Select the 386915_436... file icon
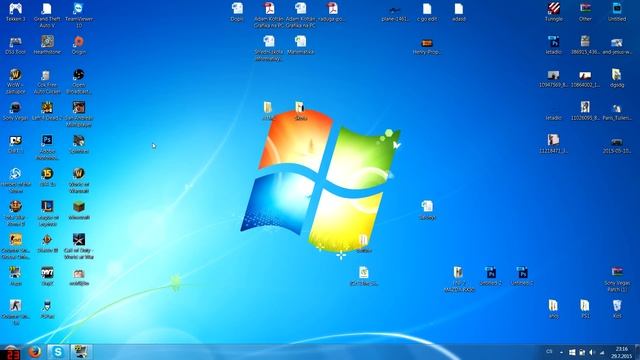 [585, 45]
